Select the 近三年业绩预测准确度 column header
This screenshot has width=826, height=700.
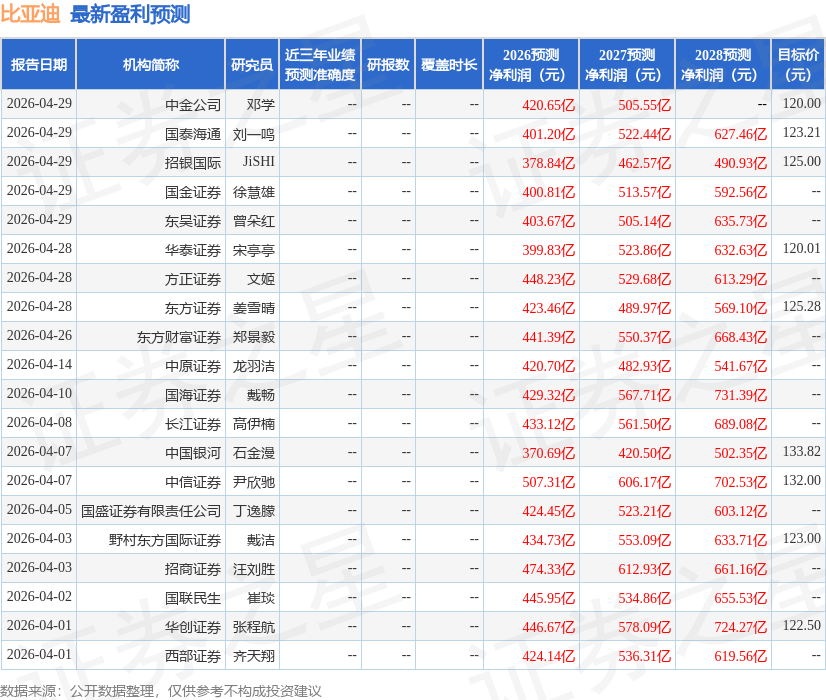tap(320, 64)
